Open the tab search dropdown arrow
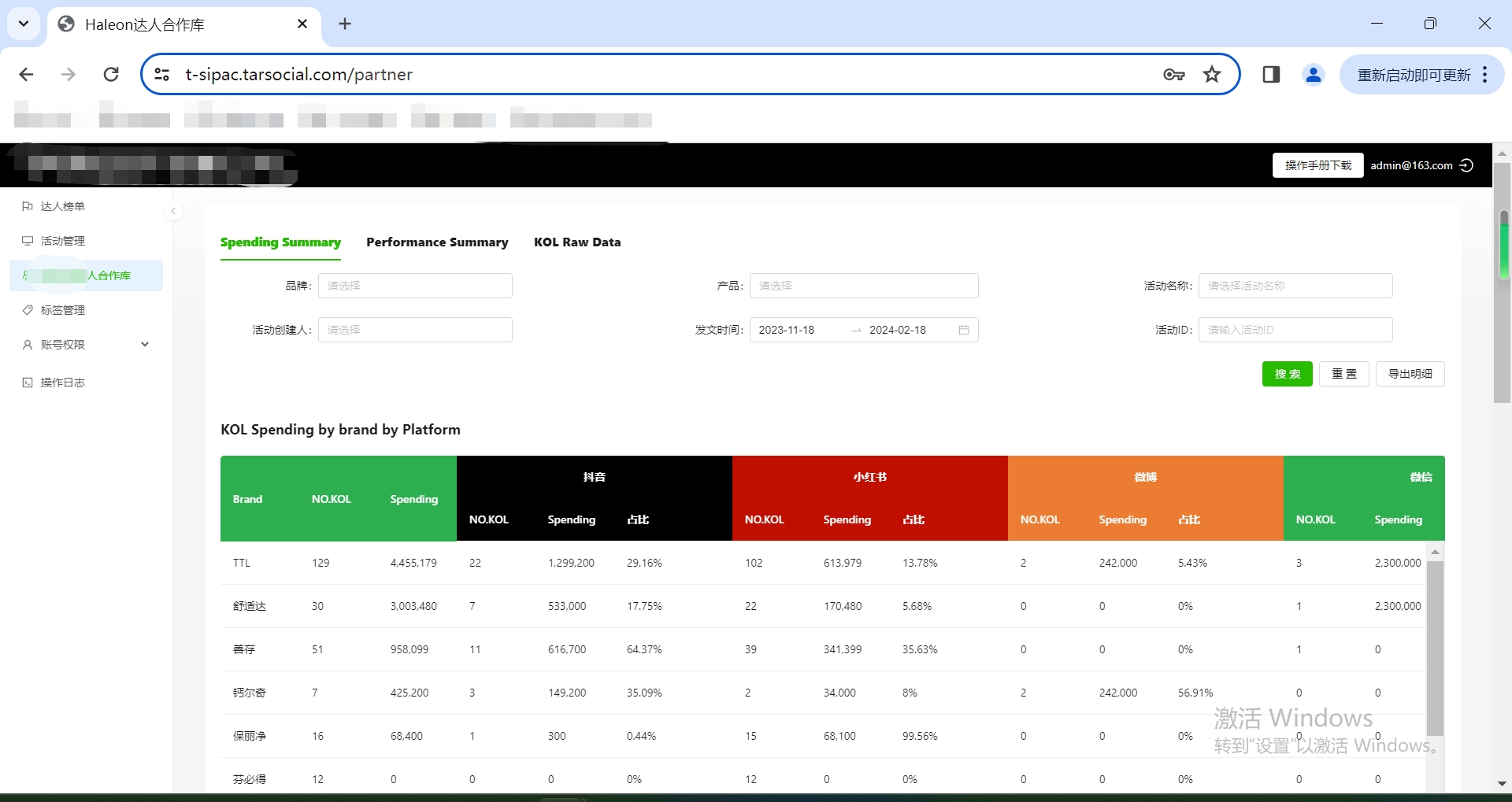The height and width of the screenshot is (802, 1512). (24, 24)
